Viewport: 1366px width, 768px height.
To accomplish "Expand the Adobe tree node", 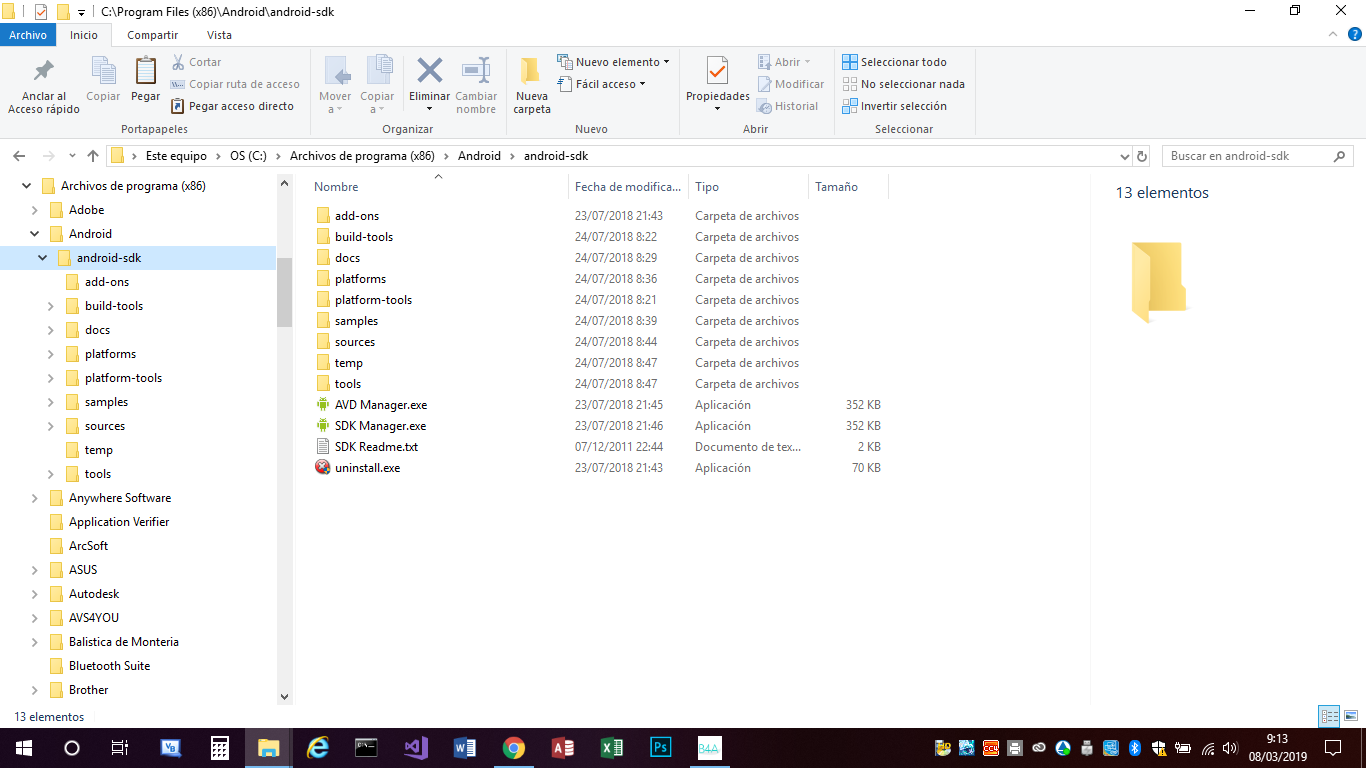I will (x=34, y=210).
